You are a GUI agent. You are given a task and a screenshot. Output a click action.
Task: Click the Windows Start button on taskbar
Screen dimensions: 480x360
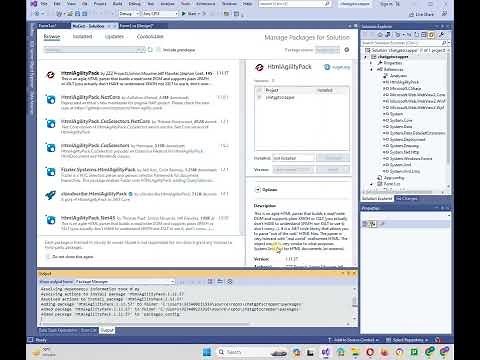tap(207, 352)
